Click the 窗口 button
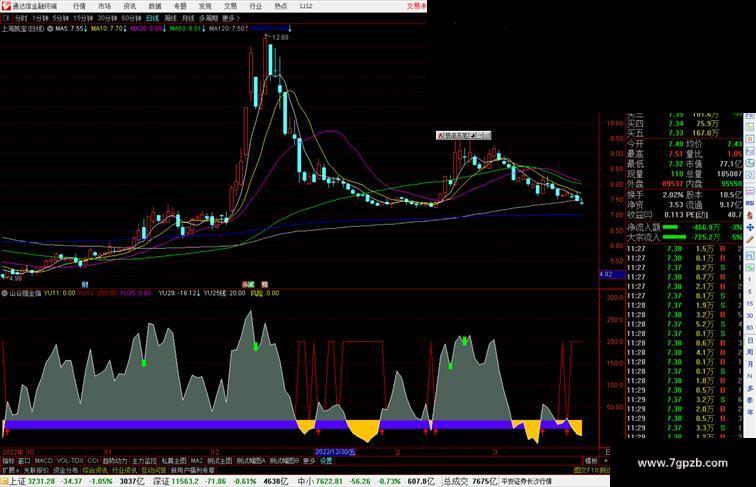Viewport: 756px width, 487px height. point(24,461)
